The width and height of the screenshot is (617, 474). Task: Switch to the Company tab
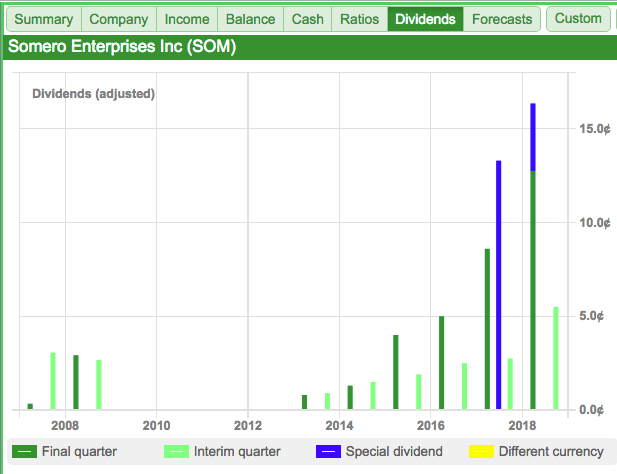[119, 19]
